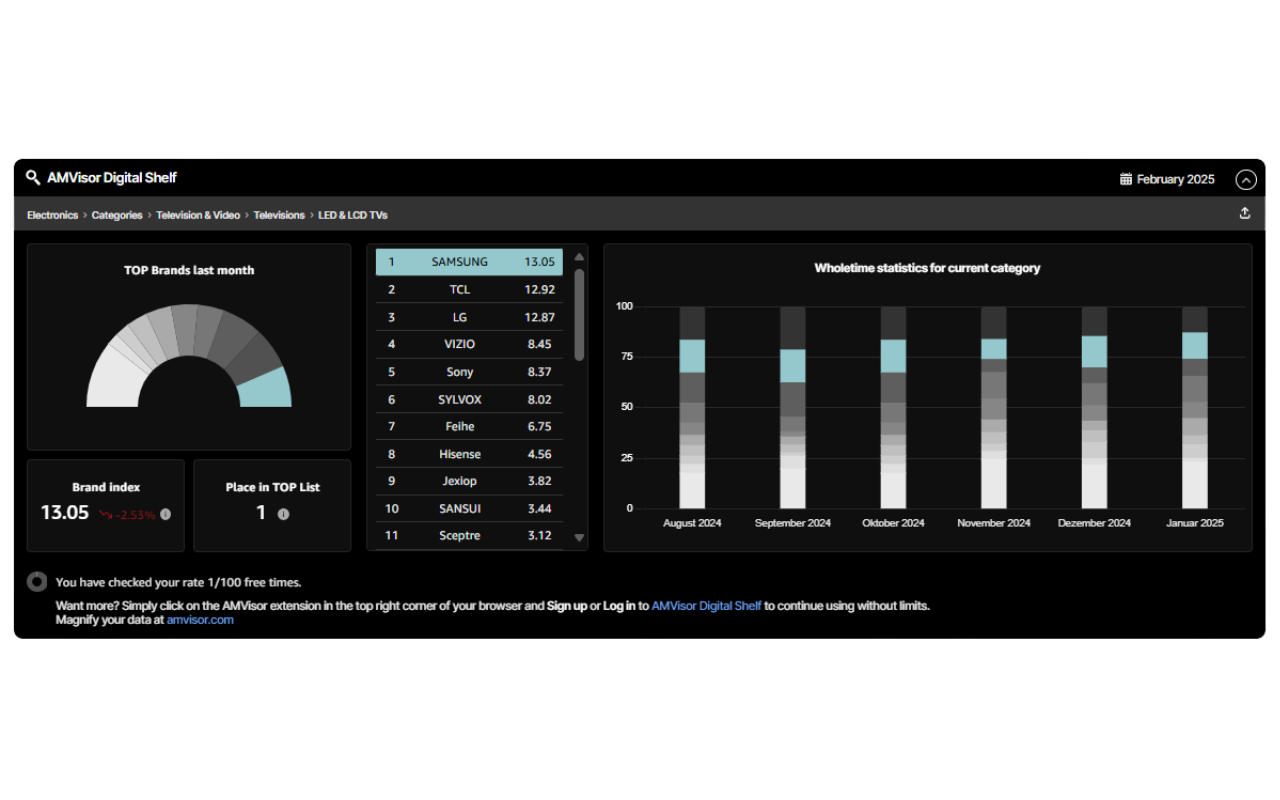Click the Januar 2025 stacked bar
The width and height of the screenshot is (1280, 800).
1195,408
